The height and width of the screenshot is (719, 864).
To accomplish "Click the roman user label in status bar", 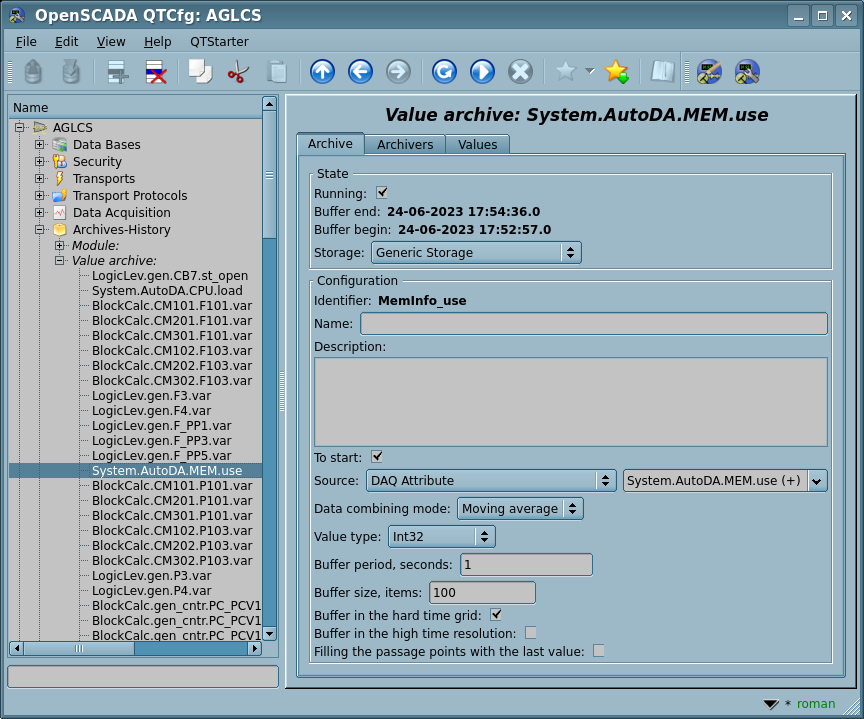I will click(x=815, y=703).
